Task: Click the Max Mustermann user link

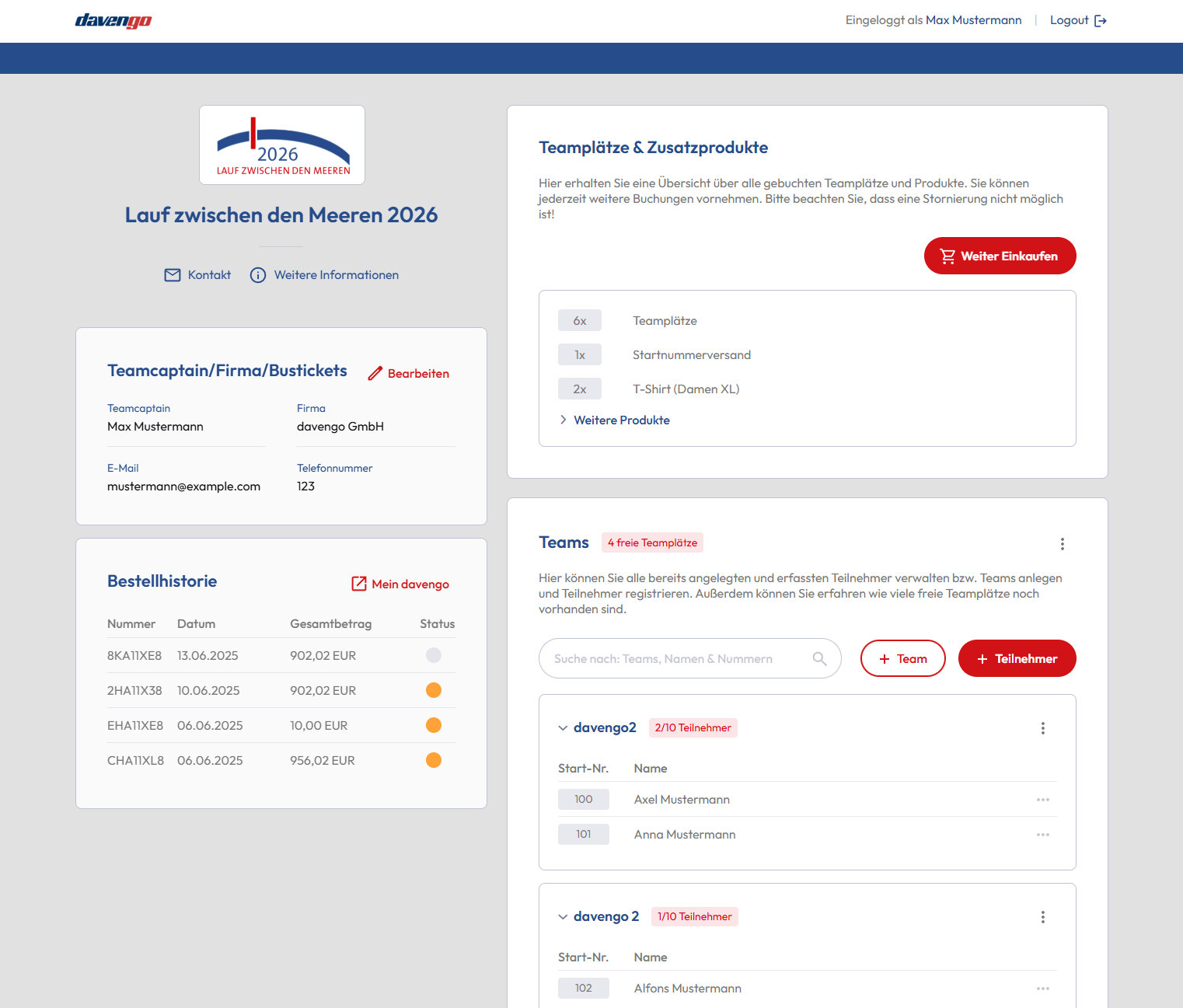Action: pyautogui.click(x=973, y=20)
